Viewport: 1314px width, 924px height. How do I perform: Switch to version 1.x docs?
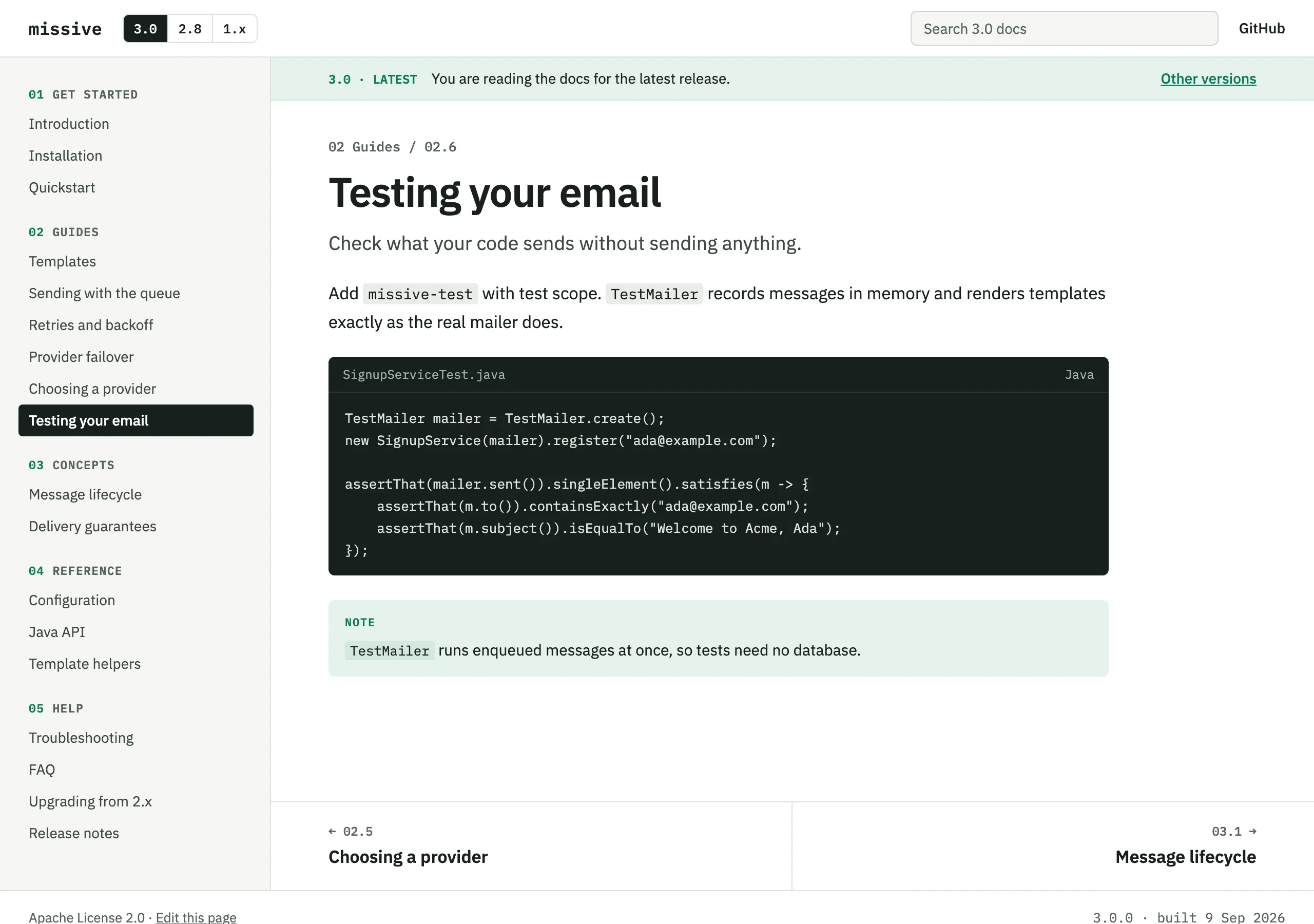235,29
